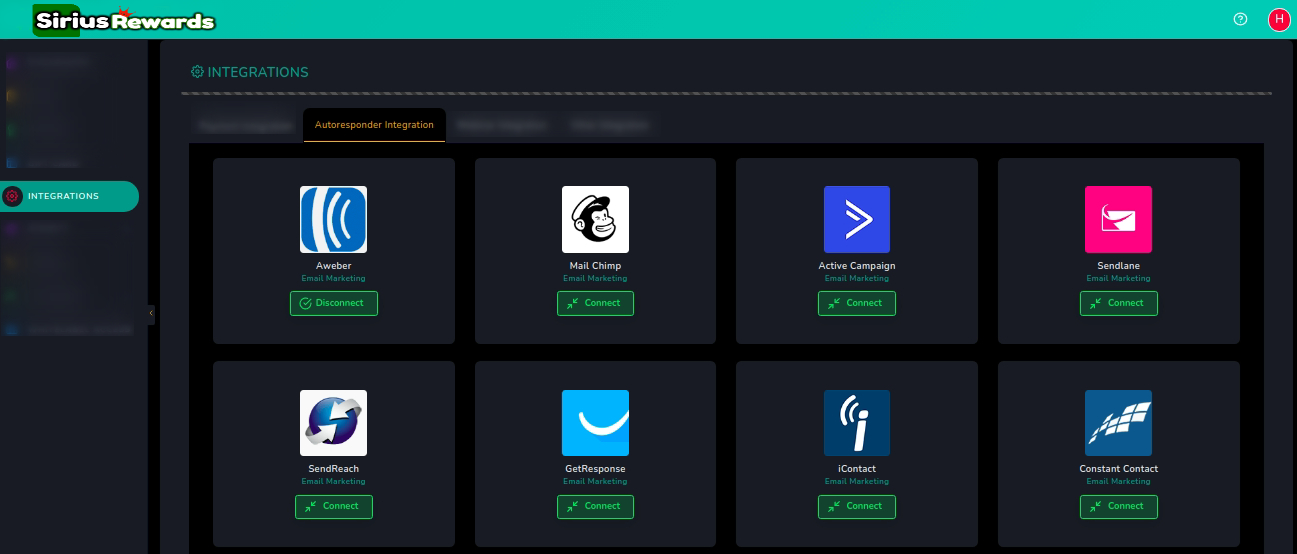Open the help question mark icon

click(1241, 19)
